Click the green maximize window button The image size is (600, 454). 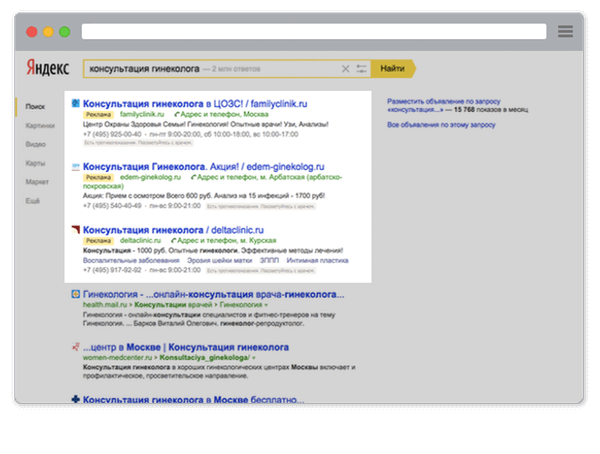click(x=65, y=32)
